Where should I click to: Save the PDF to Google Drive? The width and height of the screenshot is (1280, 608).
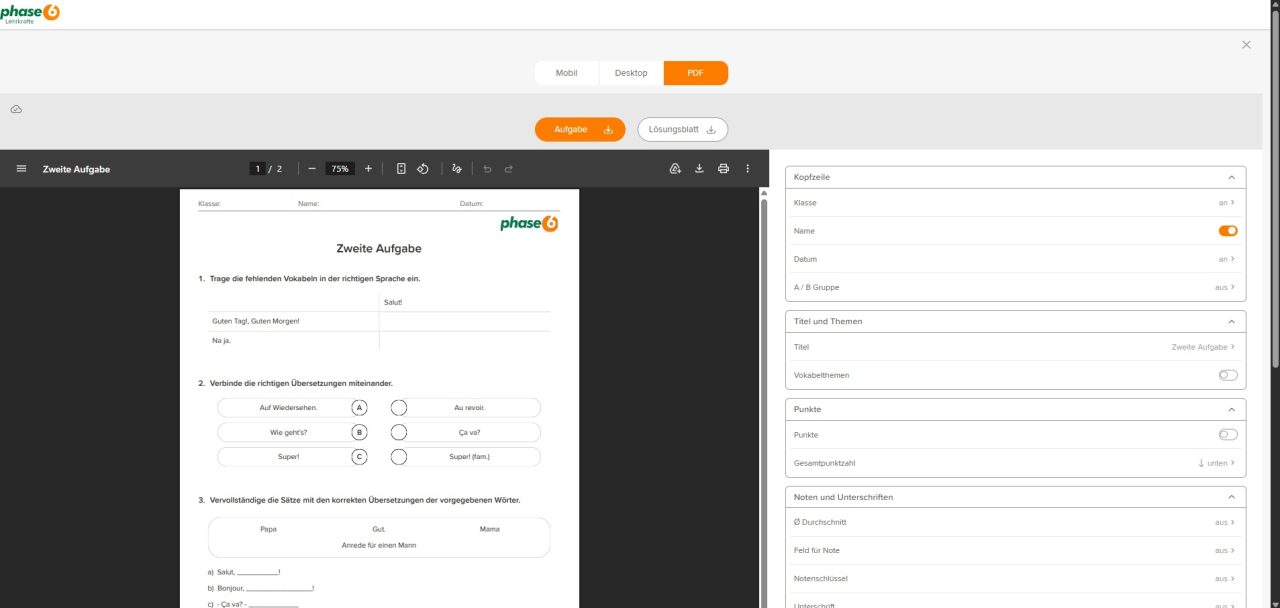pyautogui.click(x=675, y=169)
